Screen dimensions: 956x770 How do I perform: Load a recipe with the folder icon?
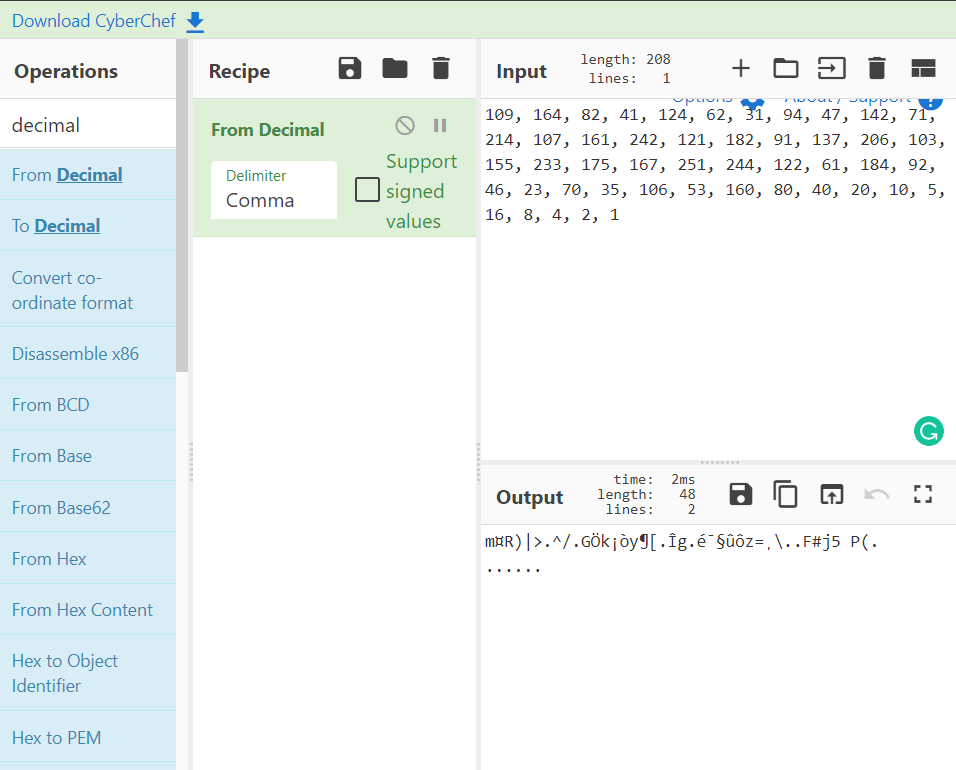tap(395, 68)
